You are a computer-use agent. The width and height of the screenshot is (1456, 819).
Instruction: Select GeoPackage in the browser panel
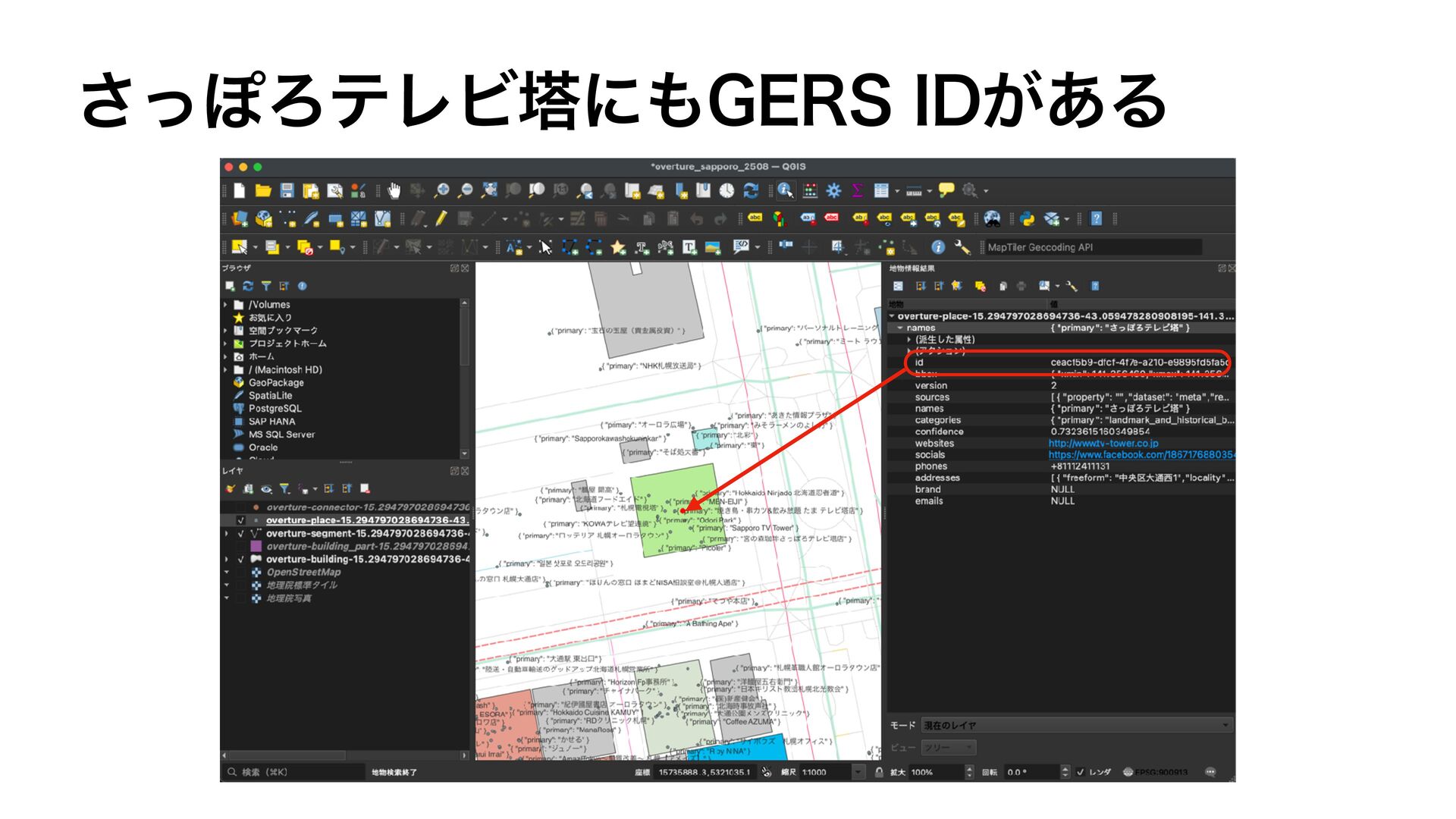[x=275, y=383]
